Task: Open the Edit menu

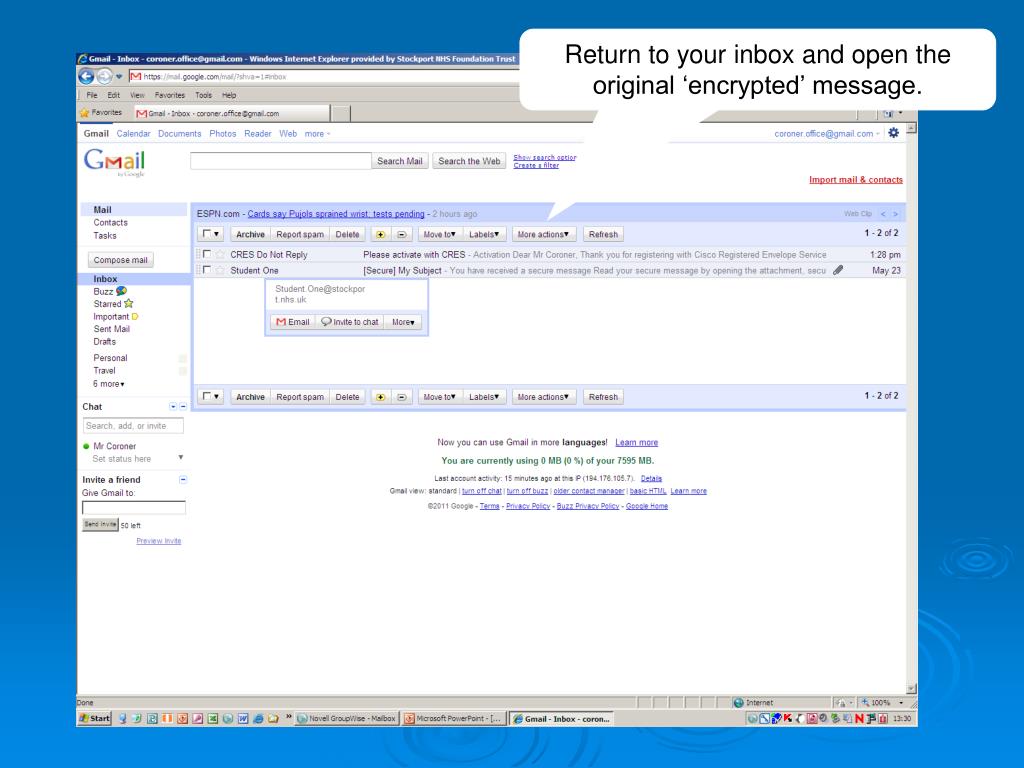Action: 114,95
